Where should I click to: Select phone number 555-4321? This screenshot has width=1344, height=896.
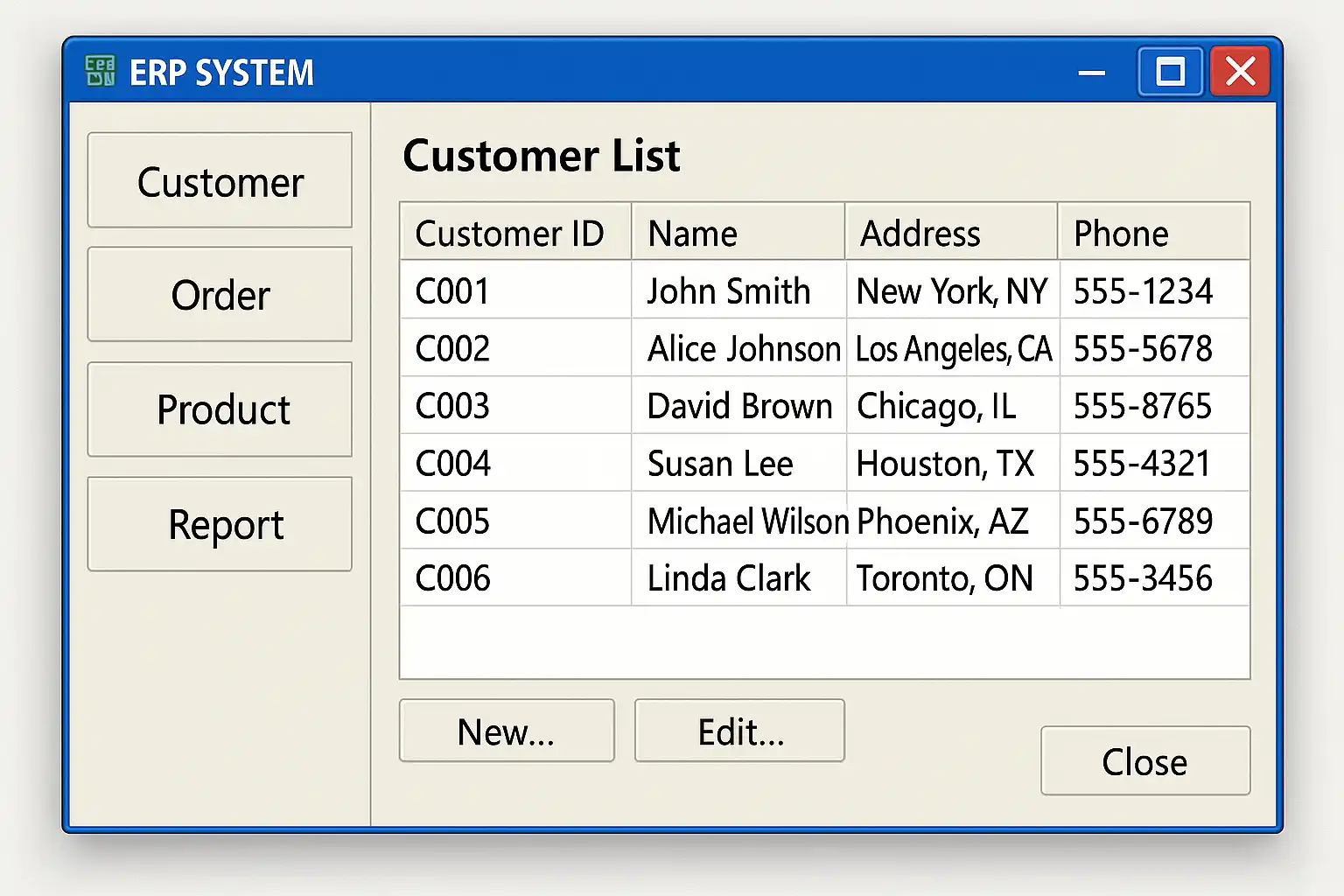click(1142, 464)
